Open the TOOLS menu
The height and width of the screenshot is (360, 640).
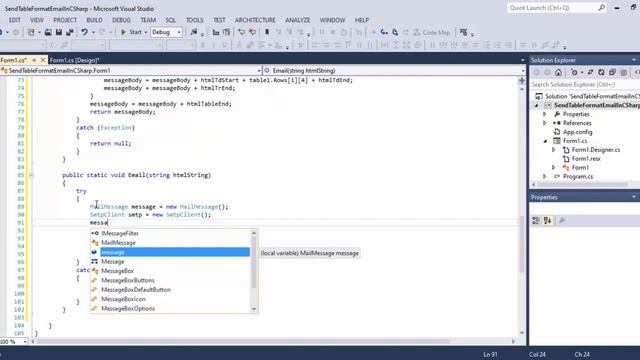(195, 20)
